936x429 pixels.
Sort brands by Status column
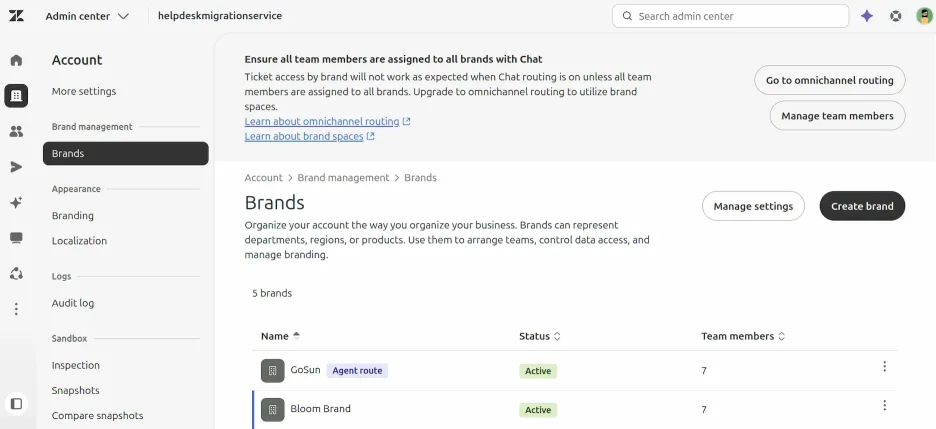[540, 336]
